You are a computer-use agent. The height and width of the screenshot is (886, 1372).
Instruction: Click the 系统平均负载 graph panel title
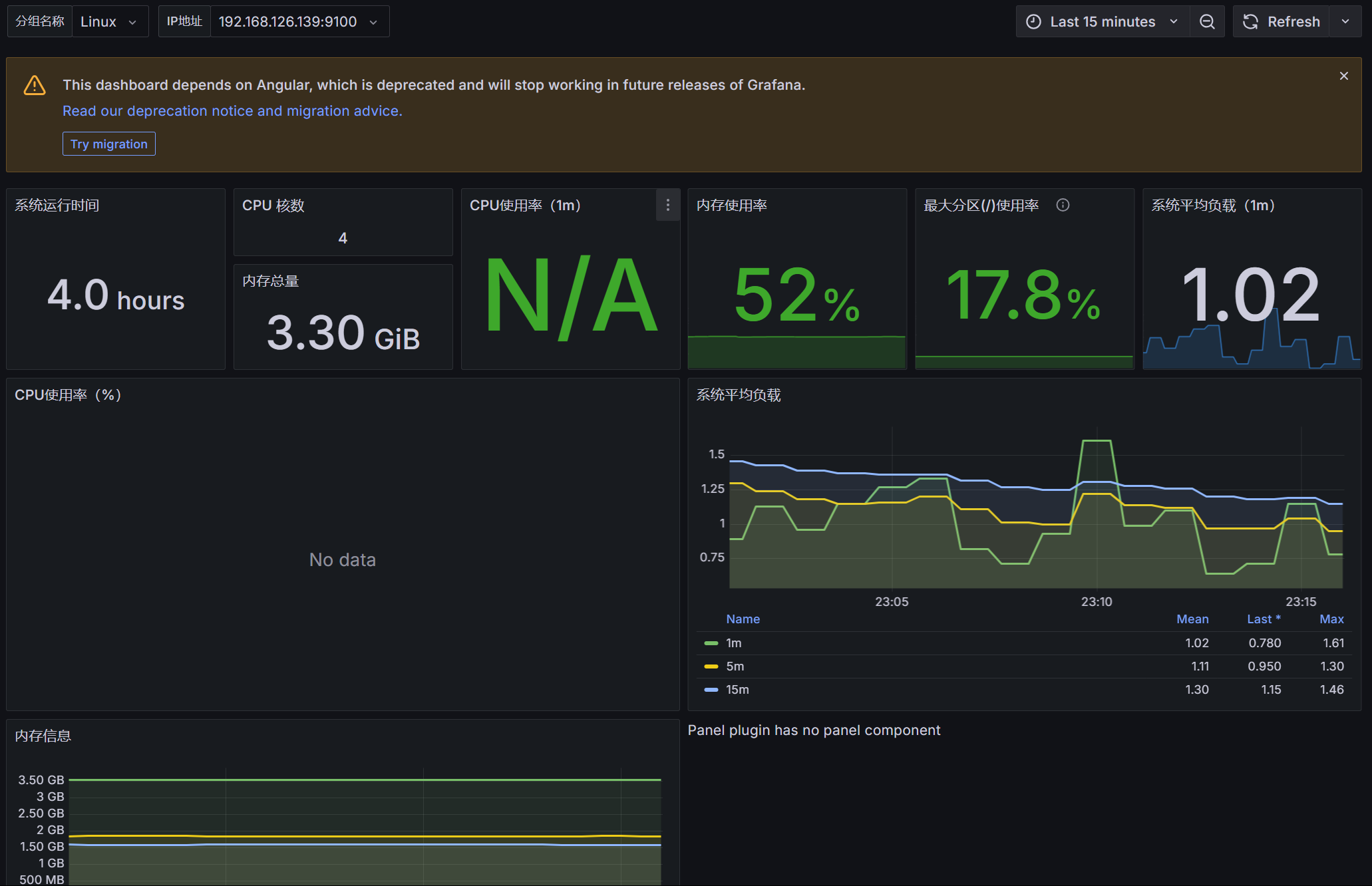tap(739, 395)
